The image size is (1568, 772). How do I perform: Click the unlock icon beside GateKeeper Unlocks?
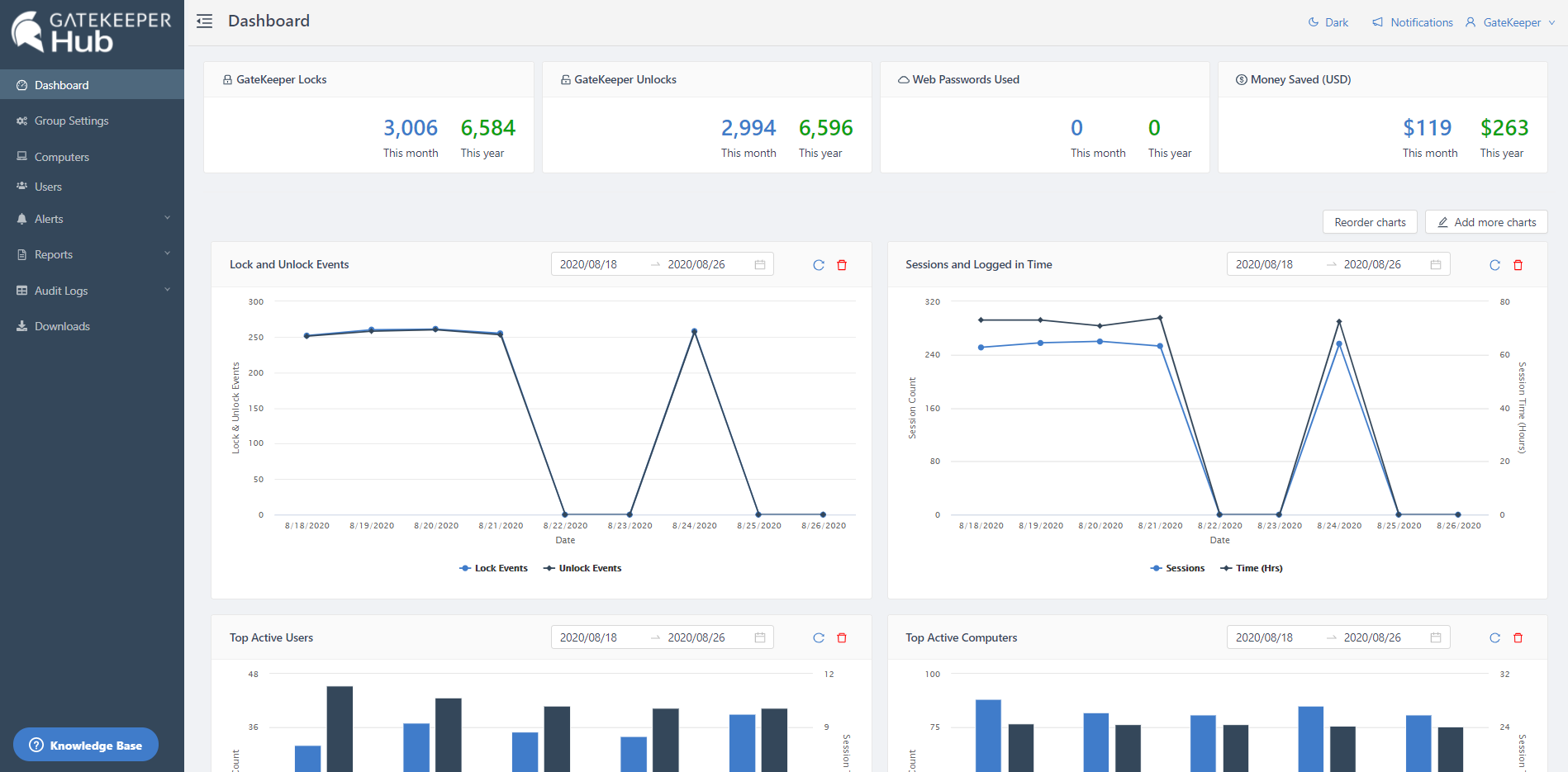pos(566,80)
